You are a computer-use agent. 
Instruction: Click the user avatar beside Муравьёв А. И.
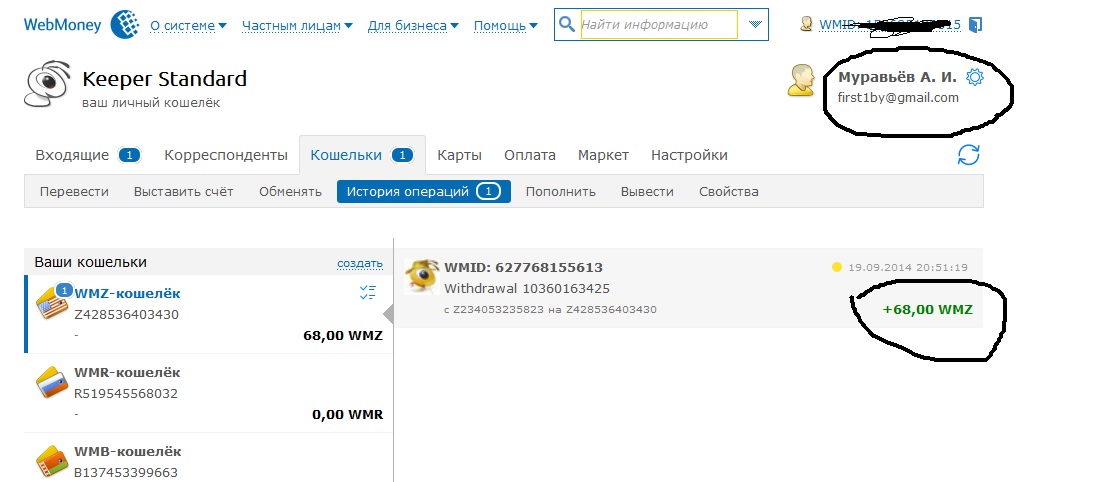[x=801, y=80]
